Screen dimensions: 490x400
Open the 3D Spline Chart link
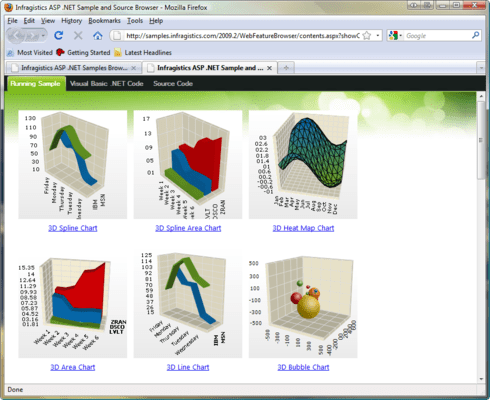point(73,228)
